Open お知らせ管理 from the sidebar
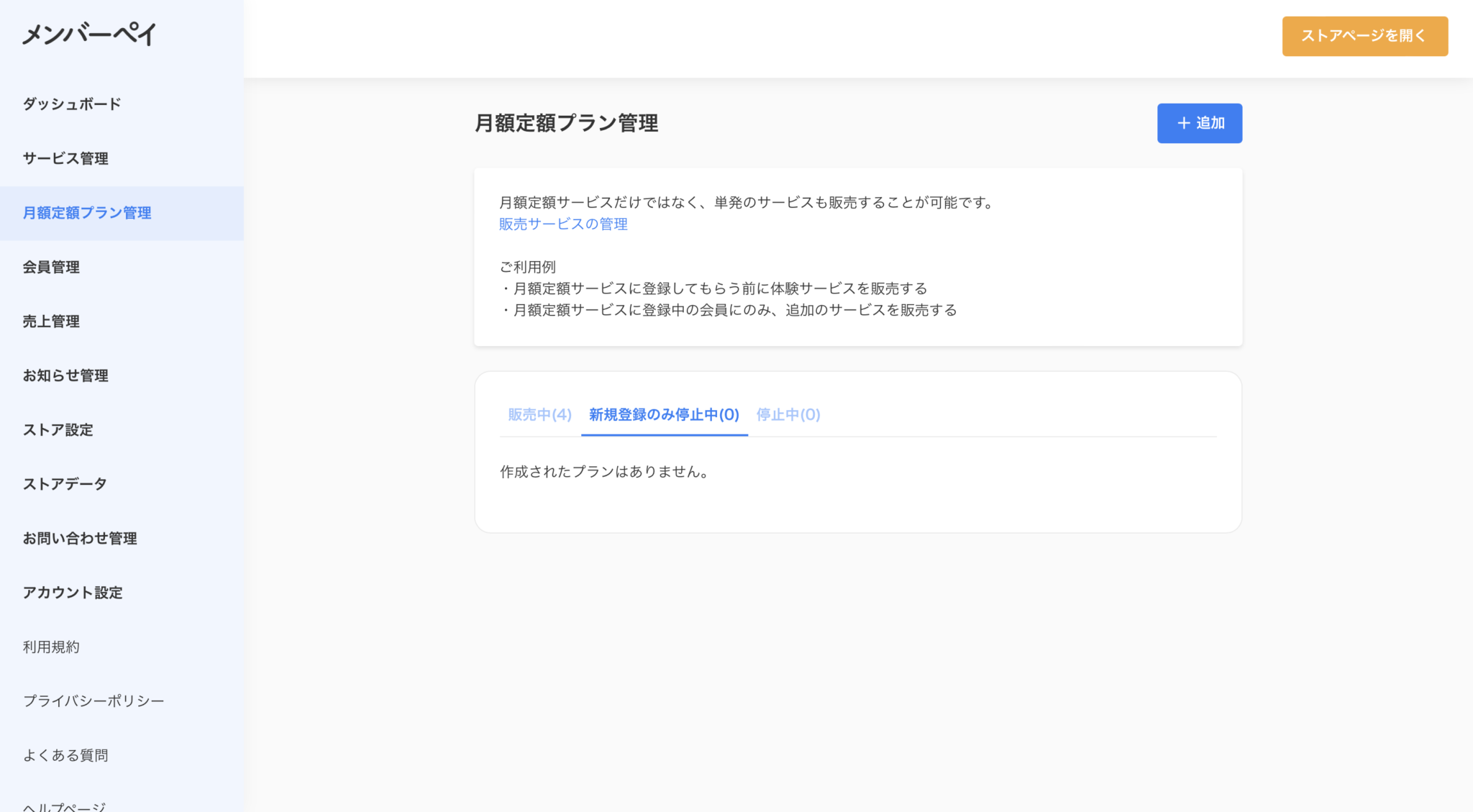This screenshot has height=812, width=1473. pos(65,375)
